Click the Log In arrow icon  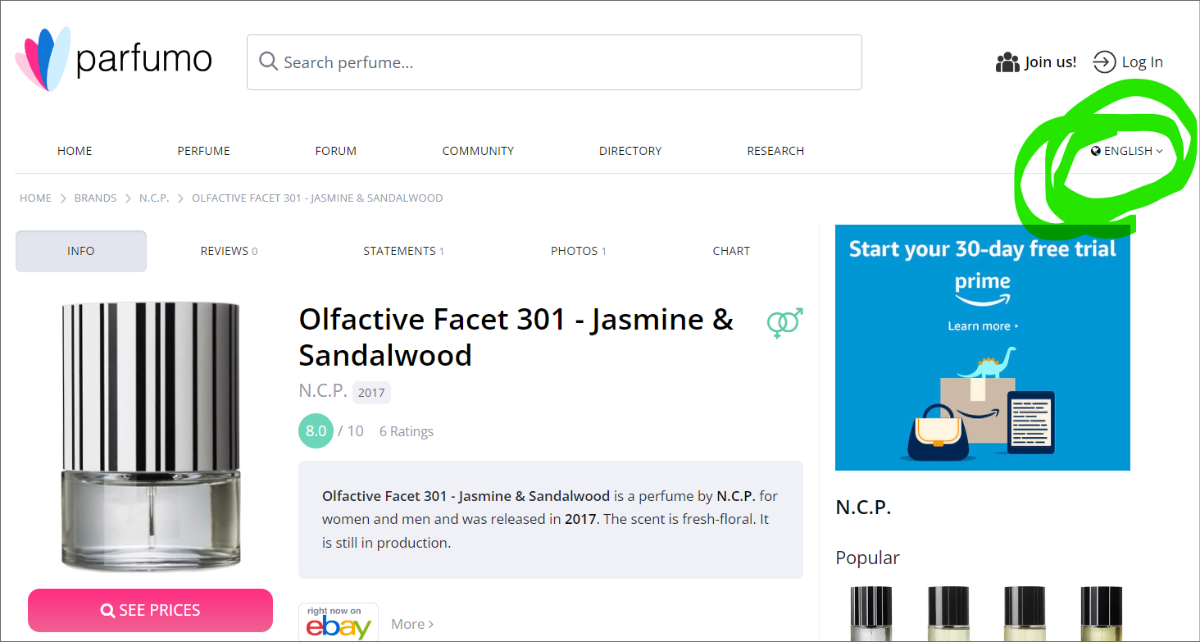1103,62
